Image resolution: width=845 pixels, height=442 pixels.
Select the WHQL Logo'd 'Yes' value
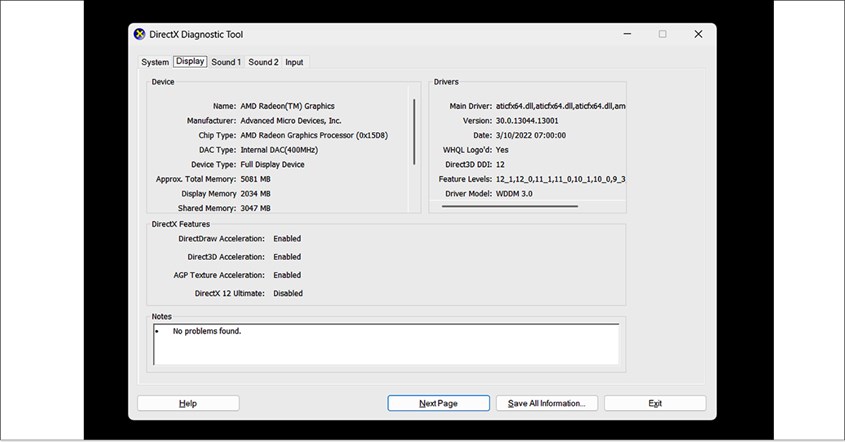(x=502, y=150)
